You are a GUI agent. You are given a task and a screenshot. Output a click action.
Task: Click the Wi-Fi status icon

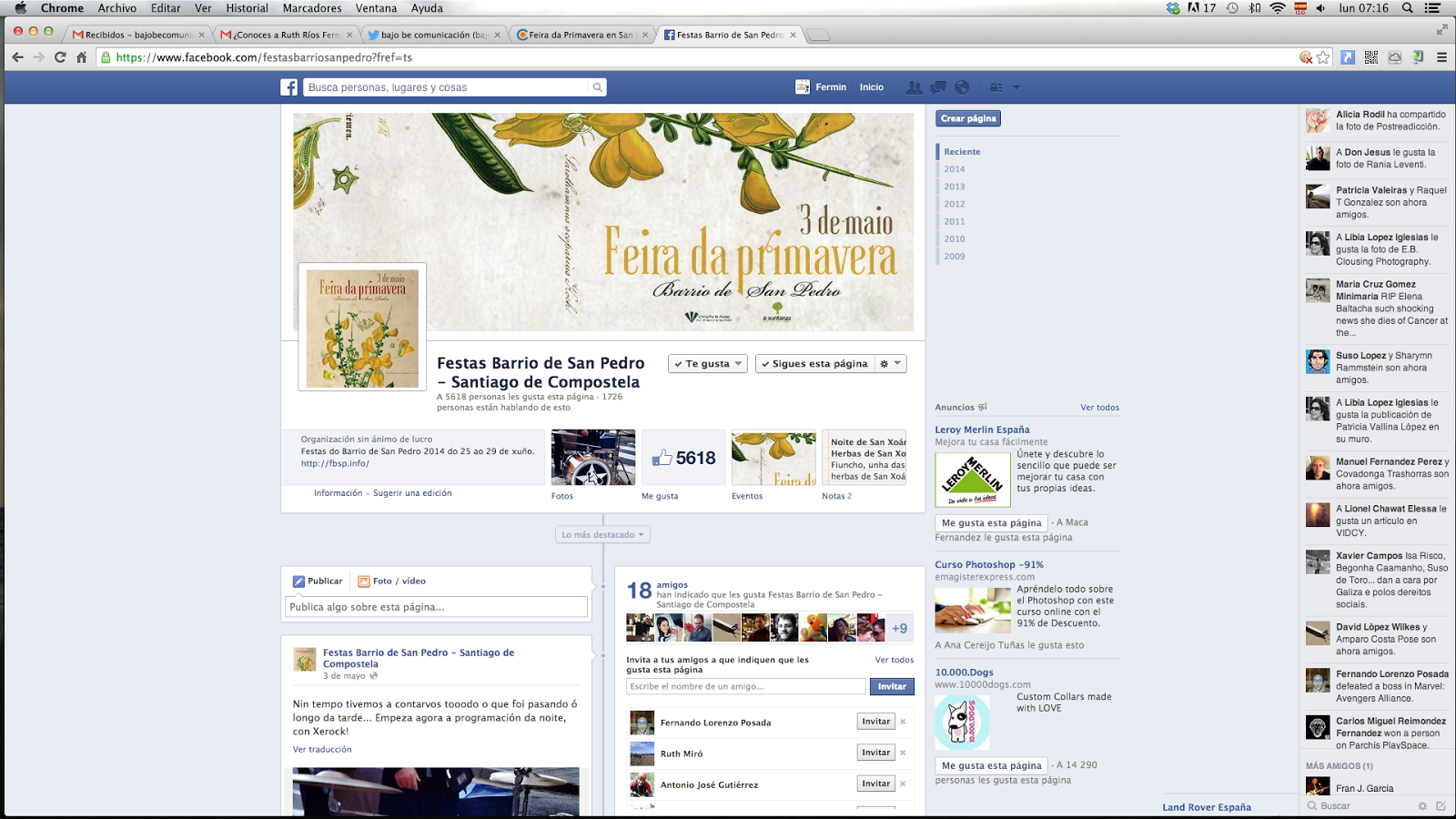pyautogui.click(x=1278, y=8)
